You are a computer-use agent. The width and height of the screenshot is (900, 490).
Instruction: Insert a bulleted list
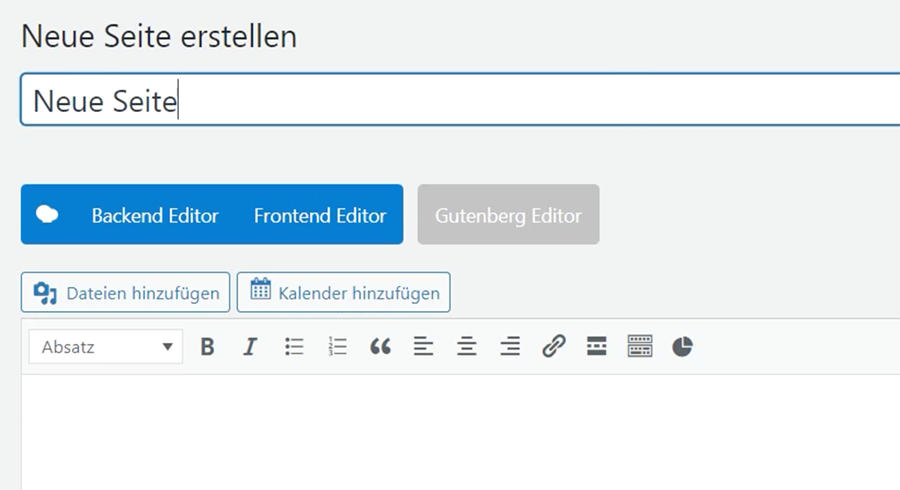tap(294, 347)
